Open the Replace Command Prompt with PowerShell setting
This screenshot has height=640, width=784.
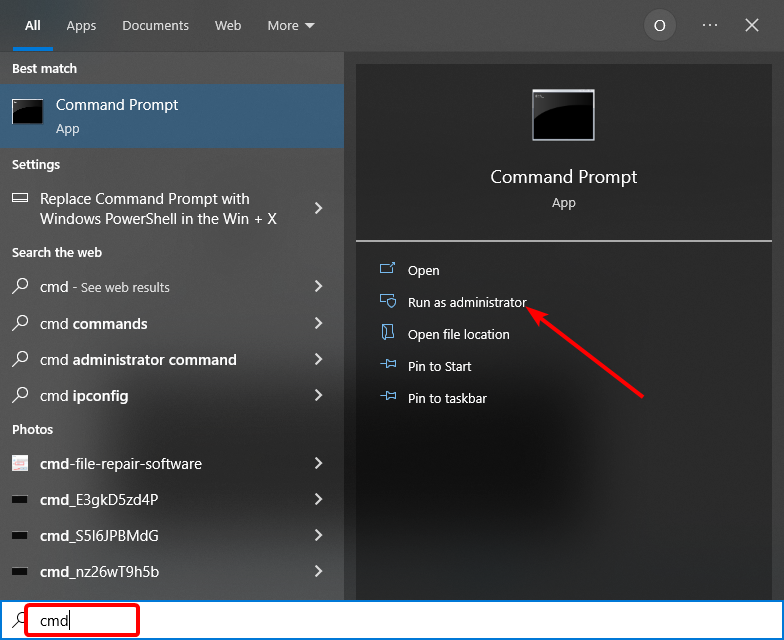coord(158,208)
